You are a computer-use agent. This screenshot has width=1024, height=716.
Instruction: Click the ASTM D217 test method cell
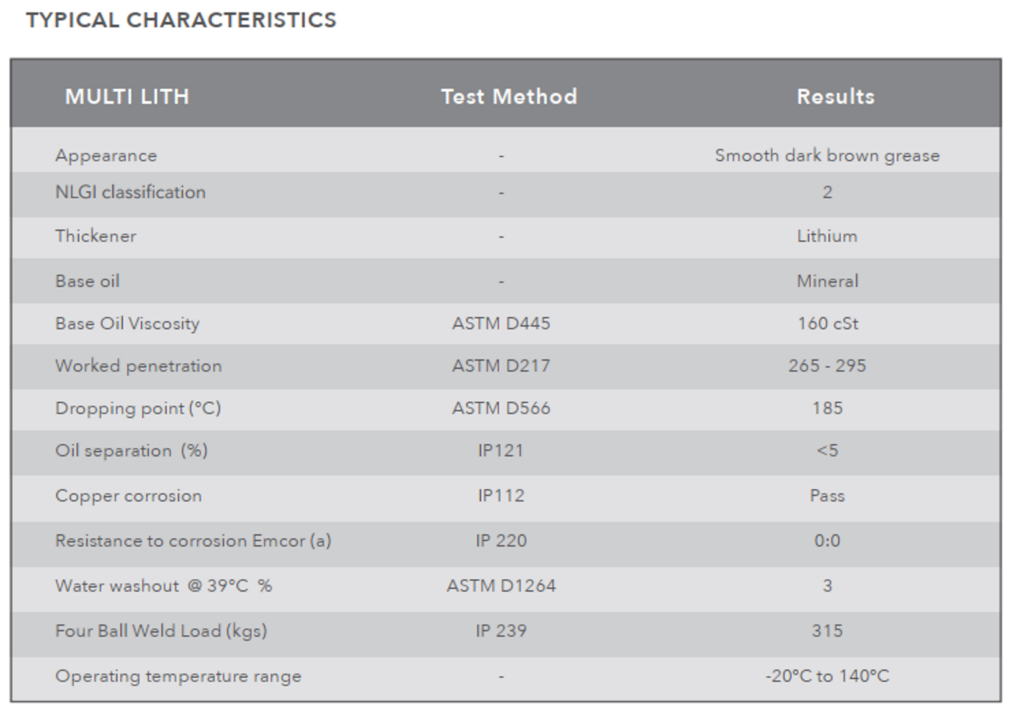point(501,366)
